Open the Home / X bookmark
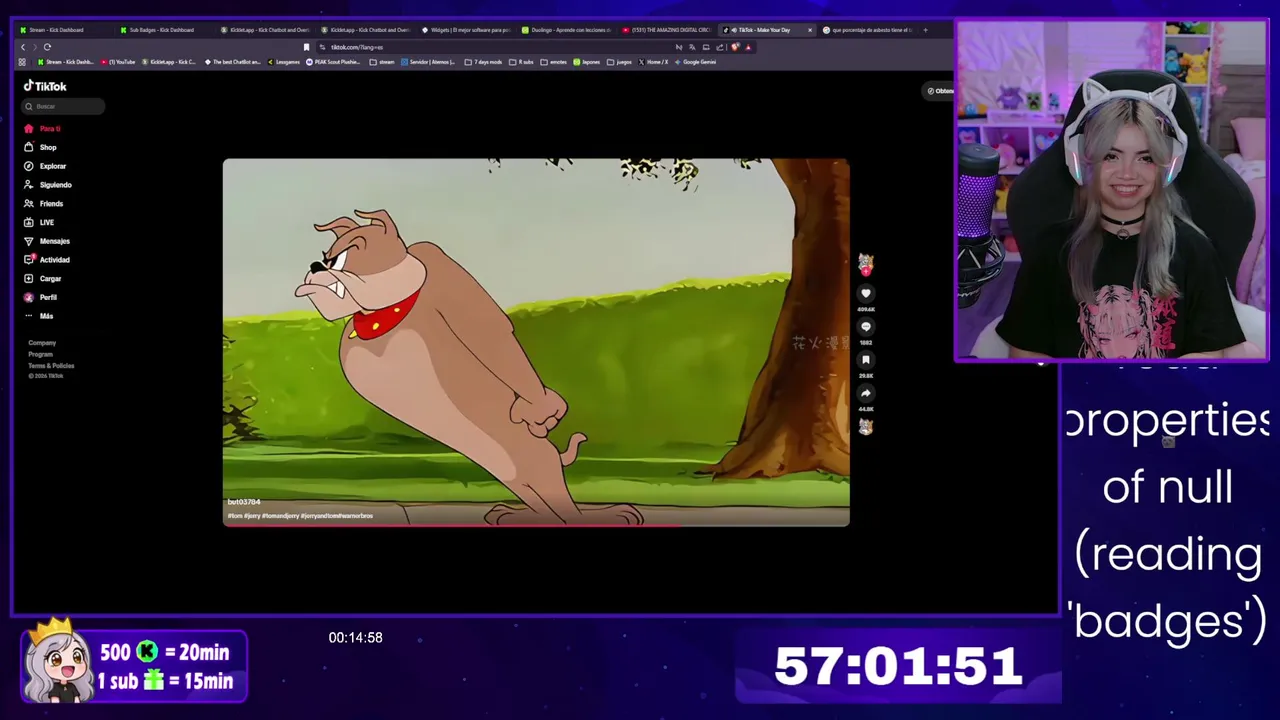Image resolution: width=1280 pixels, height=720 pixels. click(x=654, y=62)
